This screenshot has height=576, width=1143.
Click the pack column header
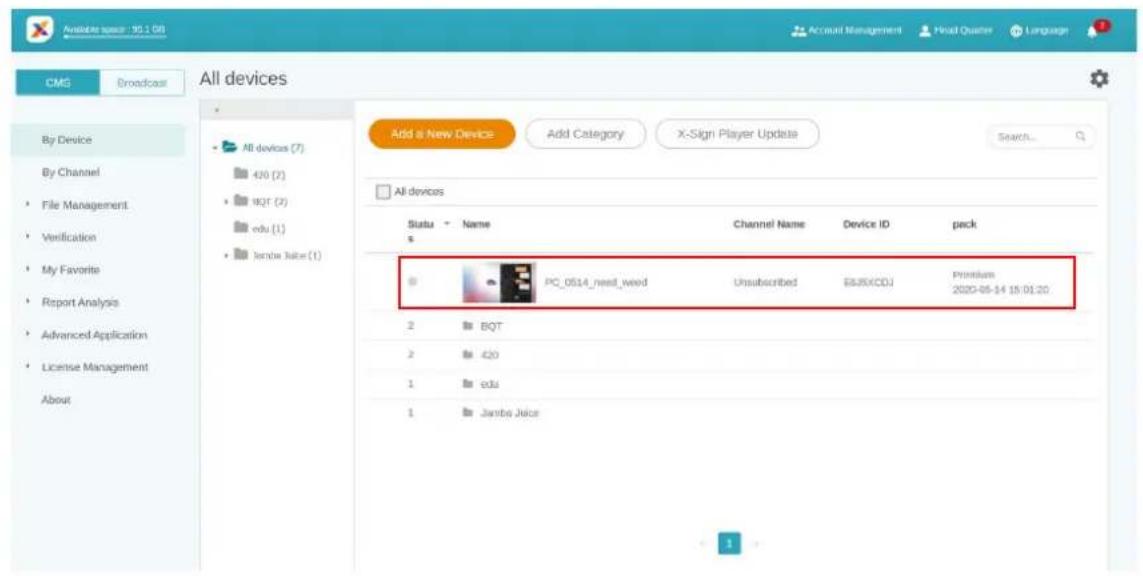[x=964, y=225]
